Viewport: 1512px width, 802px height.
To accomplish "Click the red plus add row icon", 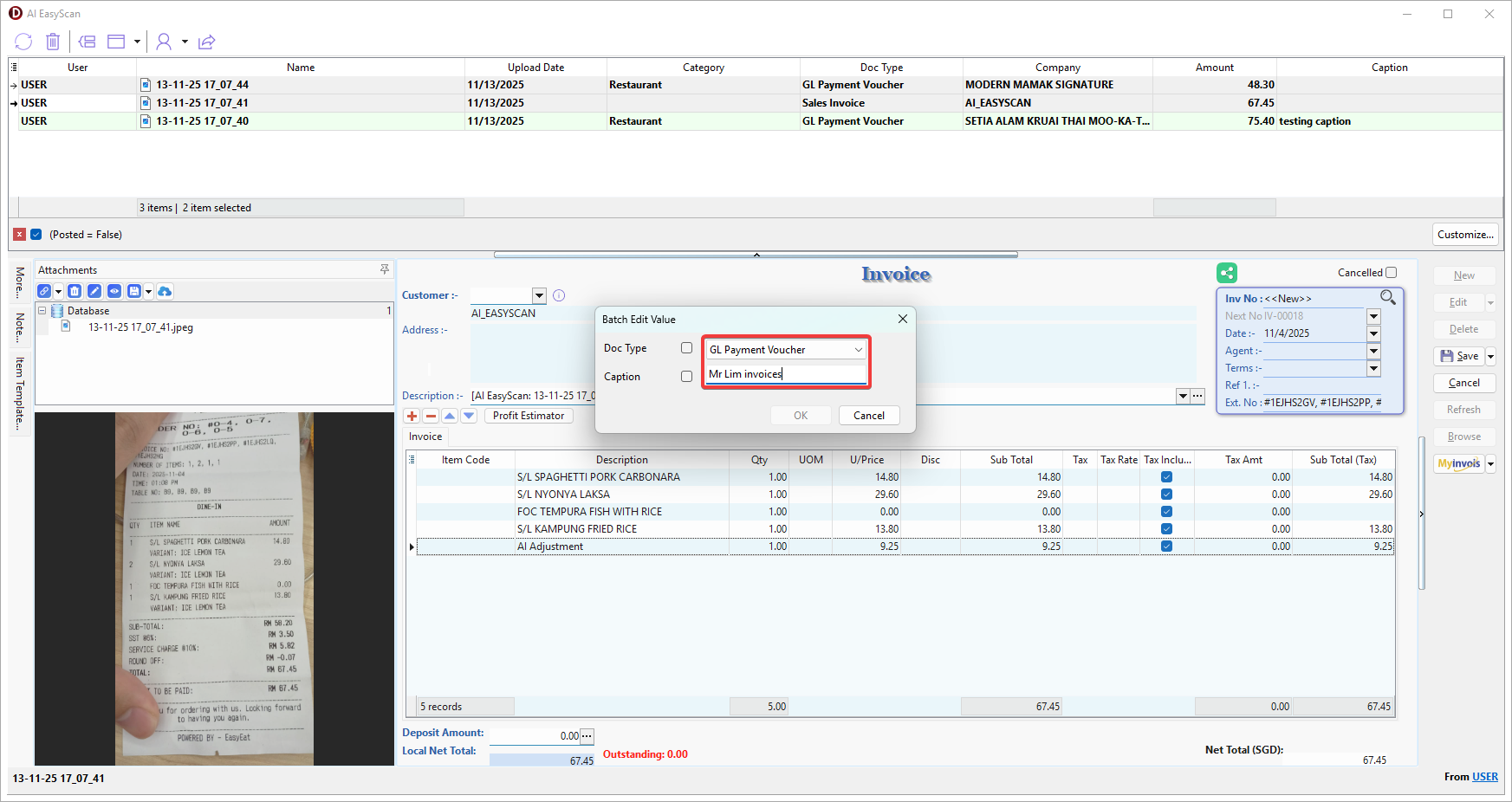I will [x=412, y=416].
